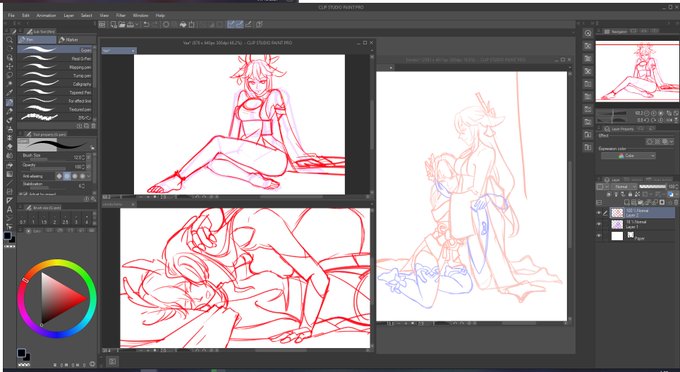Select the Text tool
The width and height of the screenshot is (680, 372).
coord(9,209)
